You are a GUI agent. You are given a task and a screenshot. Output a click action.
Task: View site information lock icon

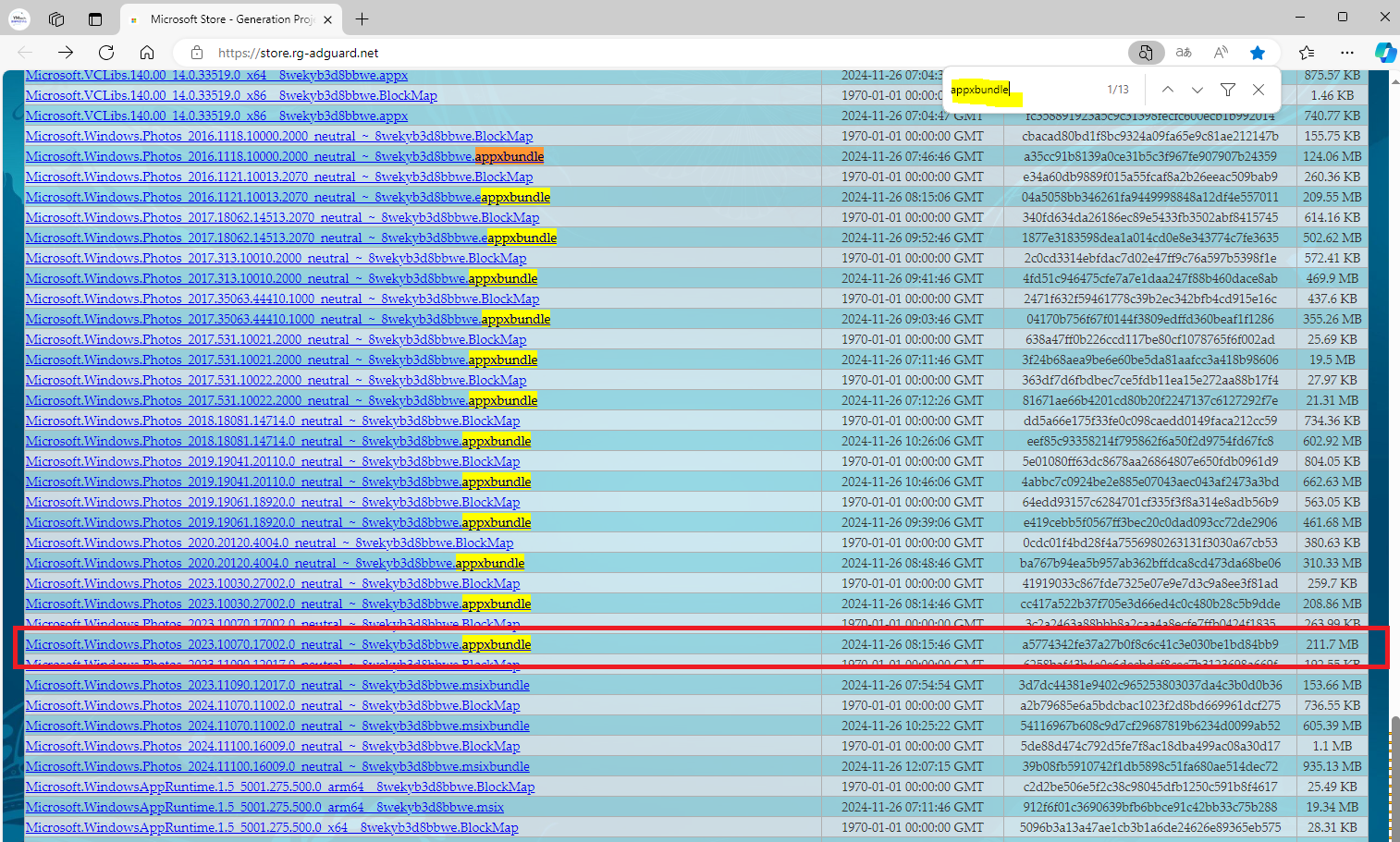coord(196,53)
